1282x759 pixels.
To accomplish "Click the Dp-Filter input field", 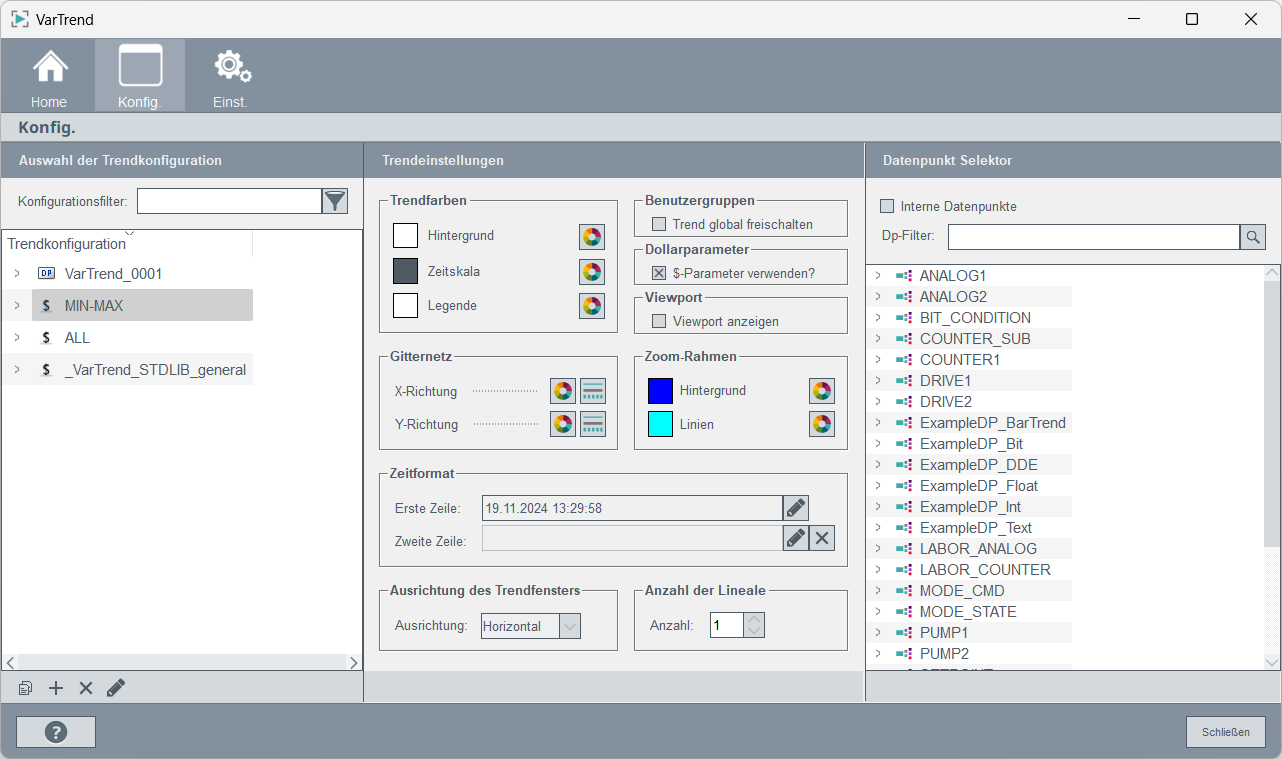I will click(x=1094, y=237).
